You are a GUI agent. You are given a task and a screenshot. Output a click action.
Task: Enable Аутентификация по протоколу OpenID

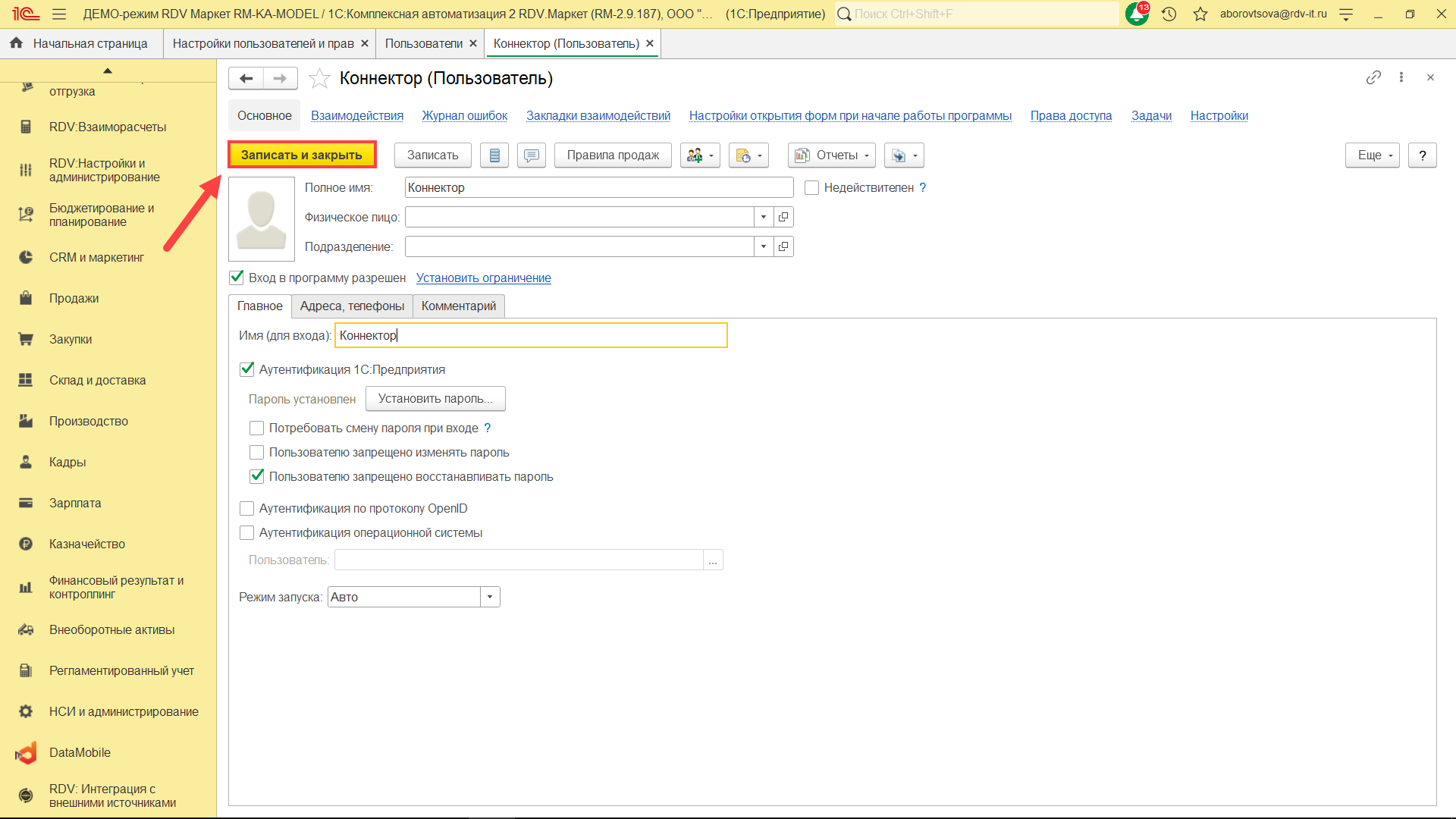[x=246, y=509]
